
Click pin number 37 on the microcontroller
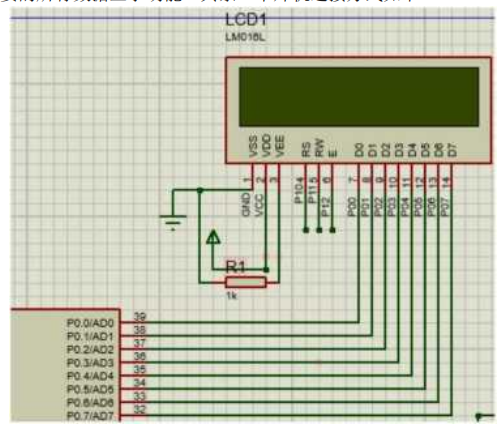pyautogui.click(x=140, y=343)
